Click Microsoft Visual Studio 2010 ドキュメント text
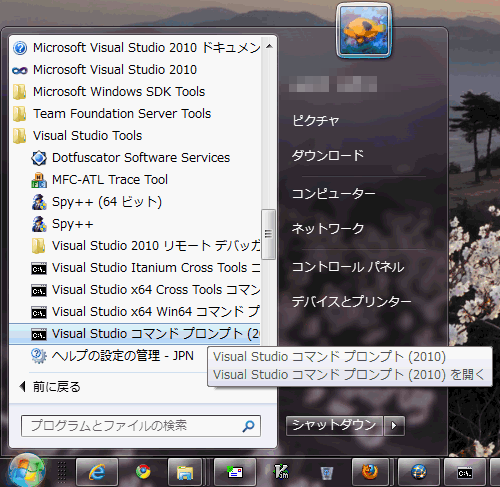 tap(147, 48)
